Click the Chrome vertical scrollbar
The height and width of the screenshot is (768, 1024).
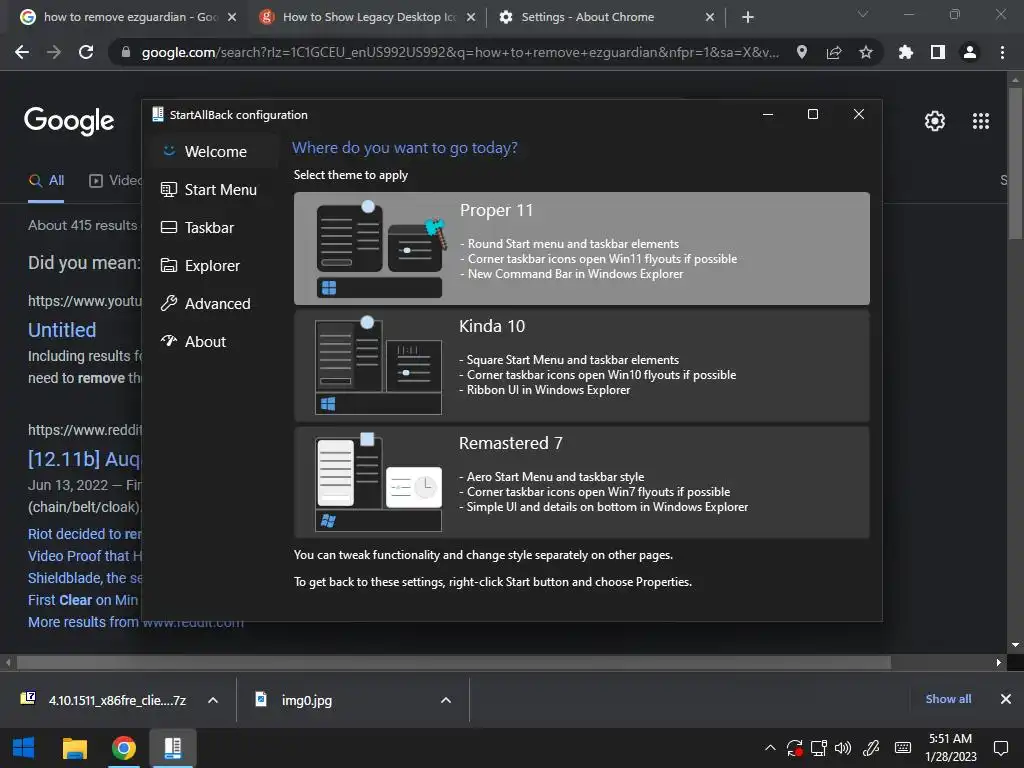[x=1015, y=163]
